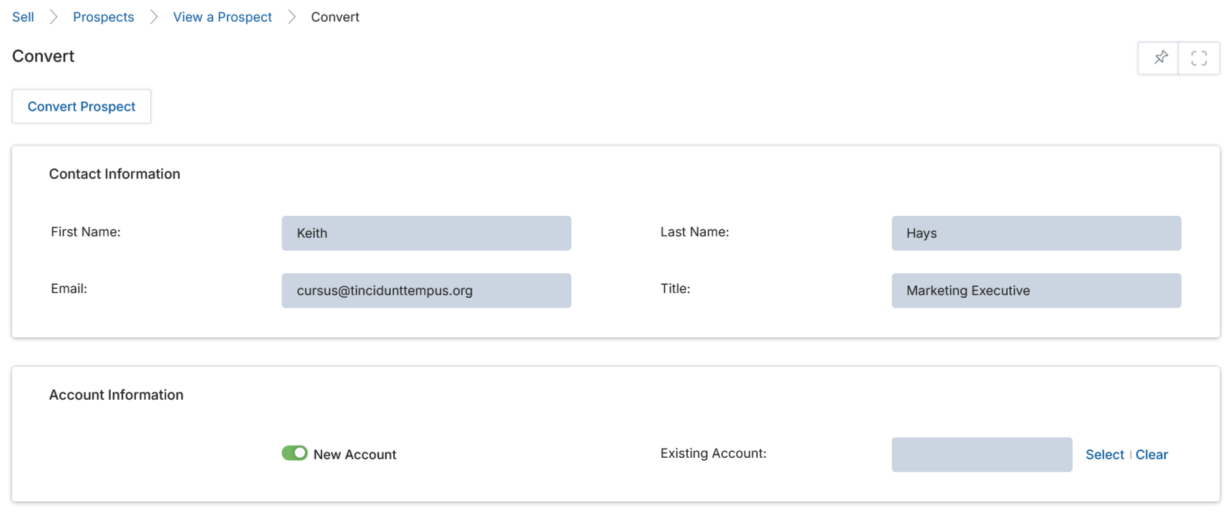The height and width of the screenshot is (516, 1227).
Task: Toggle the New Account switch
Action: (x=294, y=453)
